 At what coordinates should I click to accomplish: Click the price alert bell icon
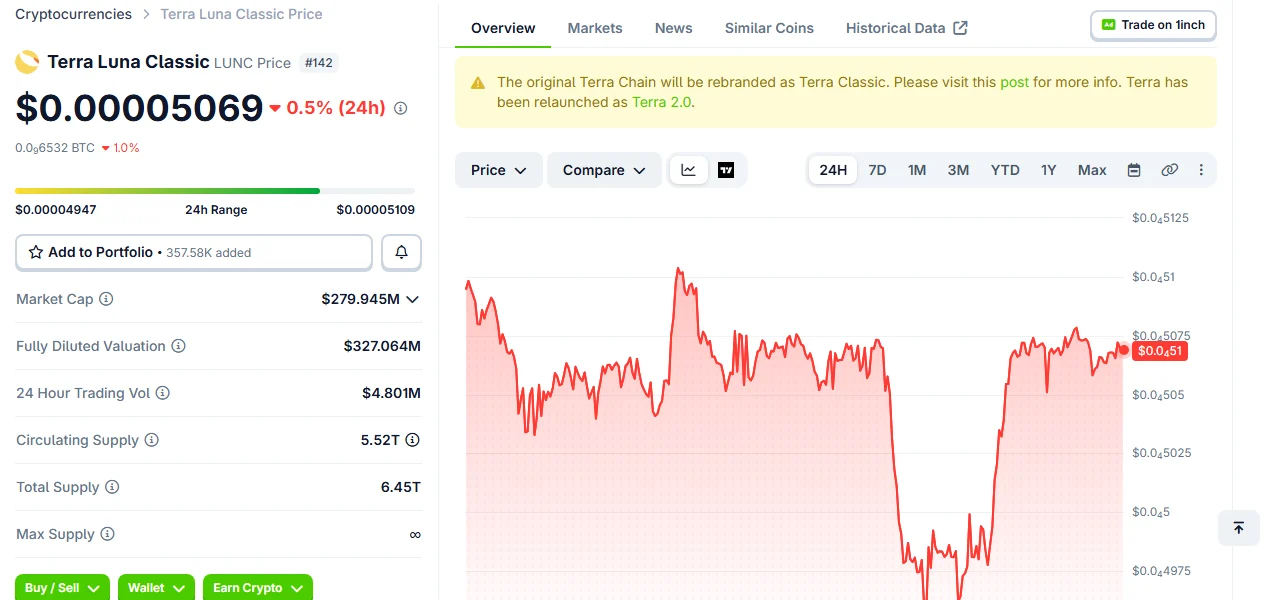pyautogui.click(x=401, y=252)
